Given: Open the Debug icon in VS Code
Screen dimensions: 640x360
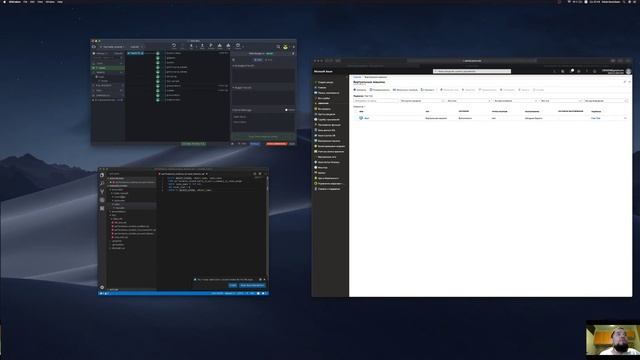Looking at the screenshot, I should pyautogui.click(x=102, y=200).
